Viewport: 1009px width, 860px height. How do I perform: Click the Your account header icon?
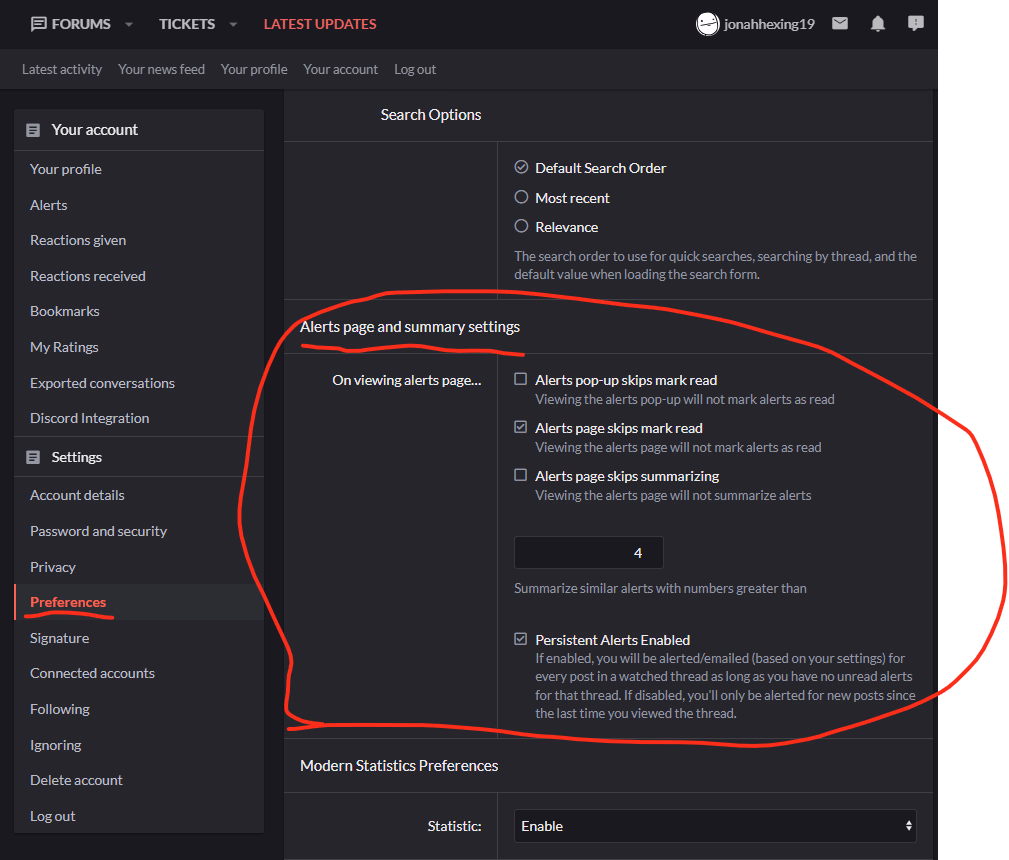[x=33, y=130]
